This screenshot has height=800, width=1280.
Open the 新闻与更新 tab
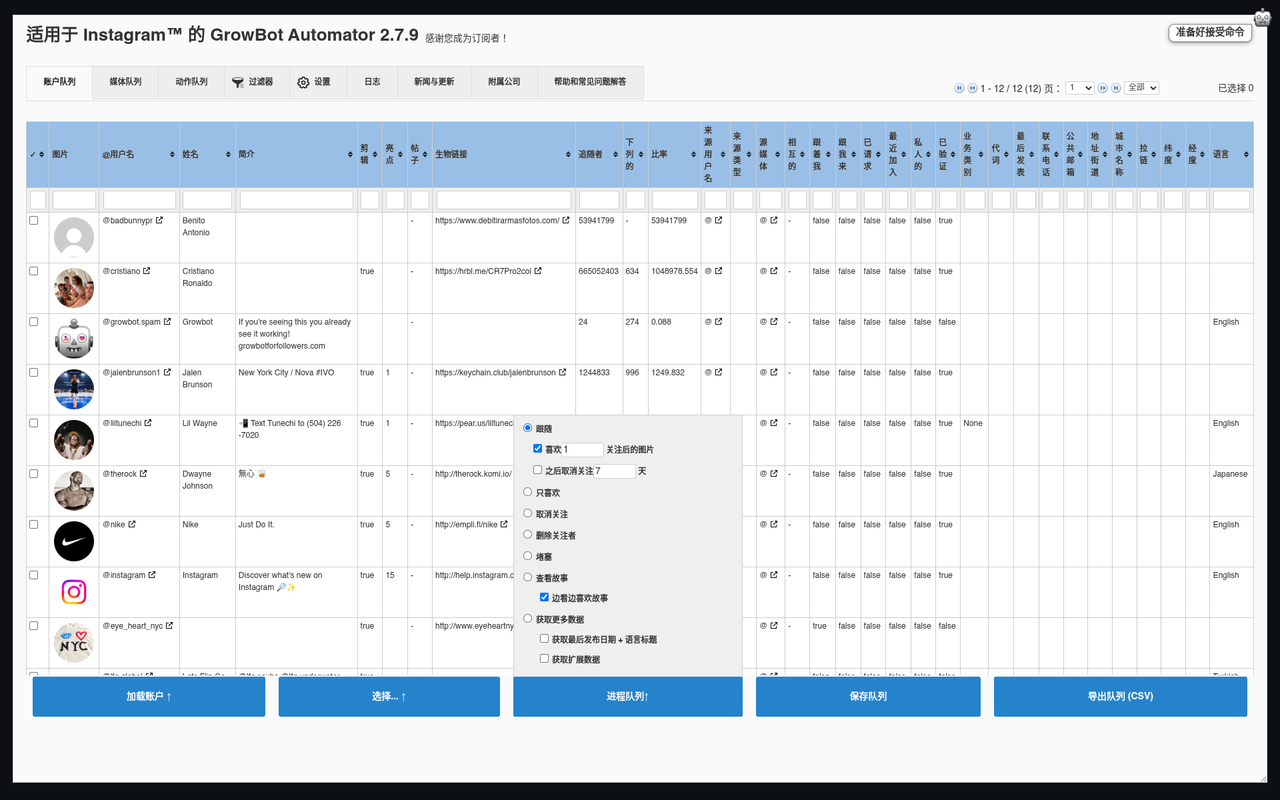click(x=434, y=82)
